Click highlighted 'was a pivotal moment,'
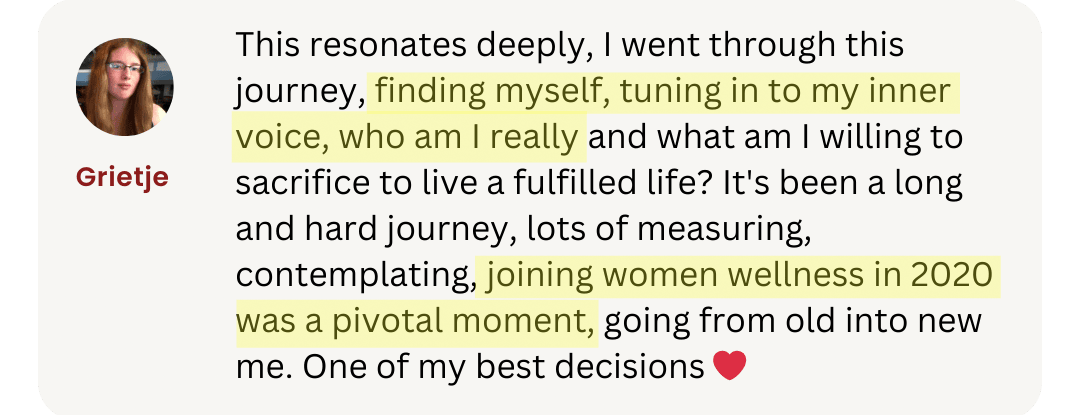The height and width of the screenshot is (415, 1080). tap(416, 322)
